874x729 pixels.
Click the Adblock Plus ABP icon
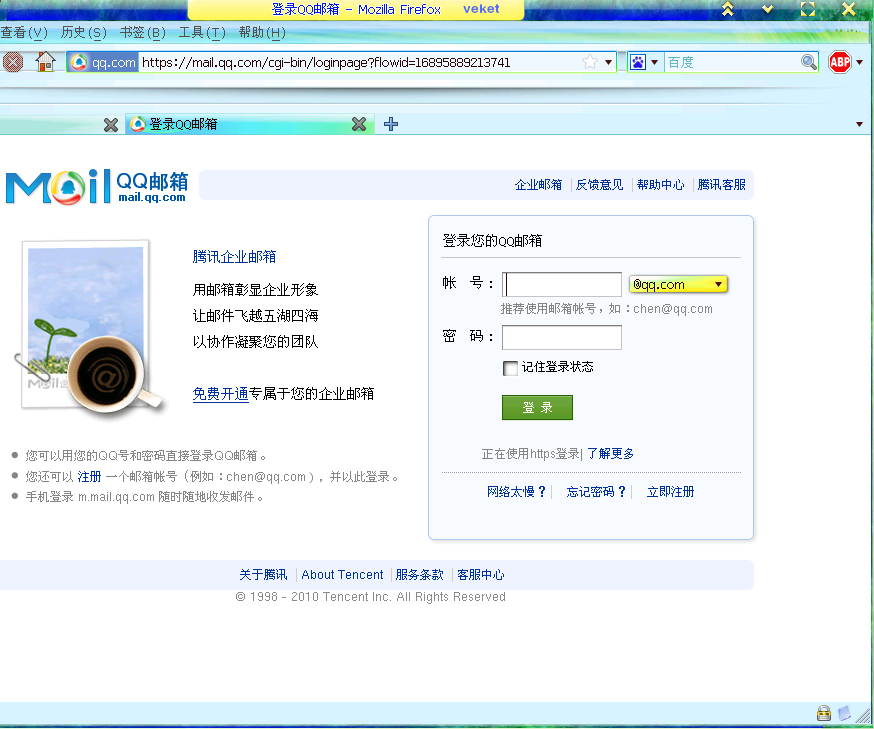(839, 62)
